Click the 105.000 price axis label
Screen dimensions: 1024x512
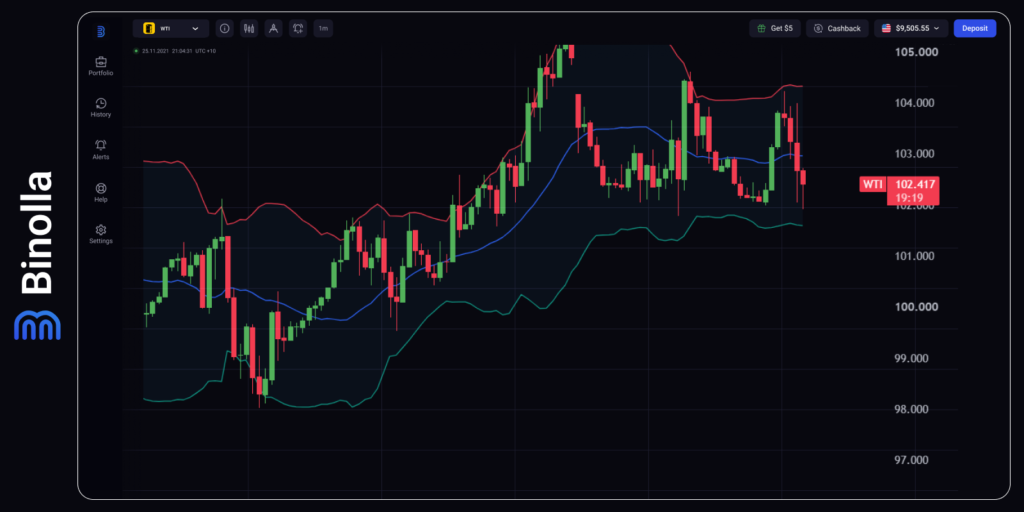(x=915, y=52)
